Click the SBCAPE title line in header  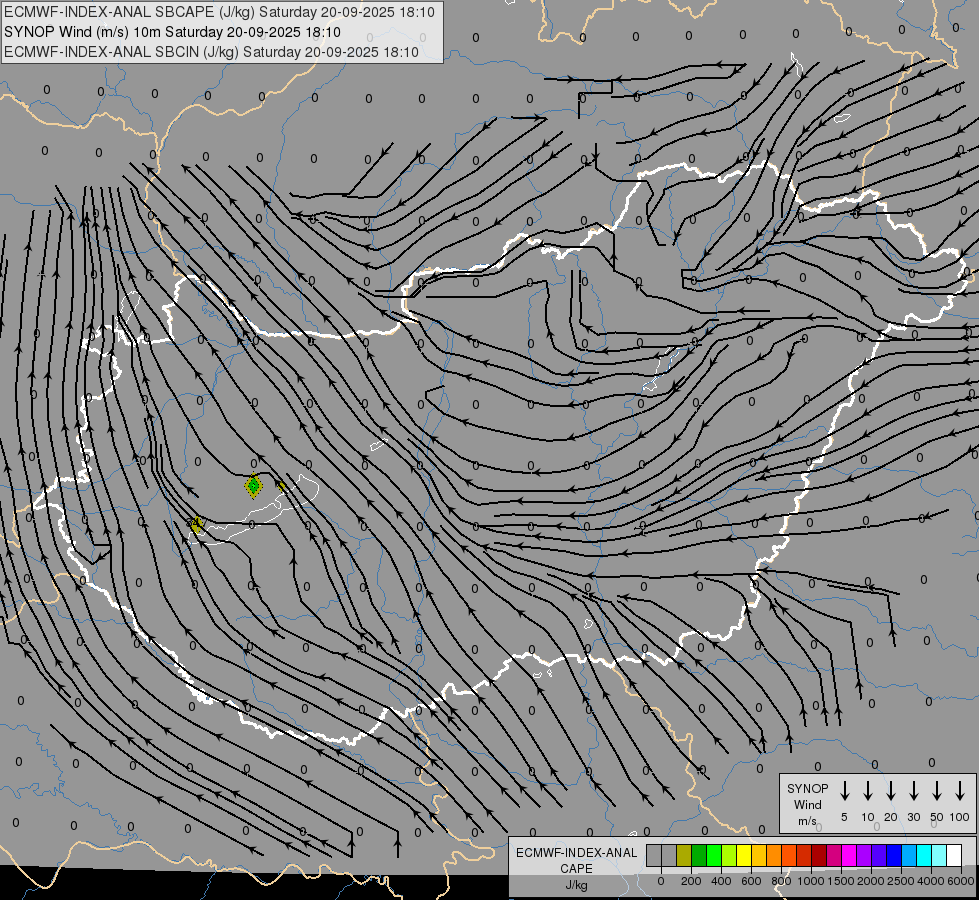219,12
